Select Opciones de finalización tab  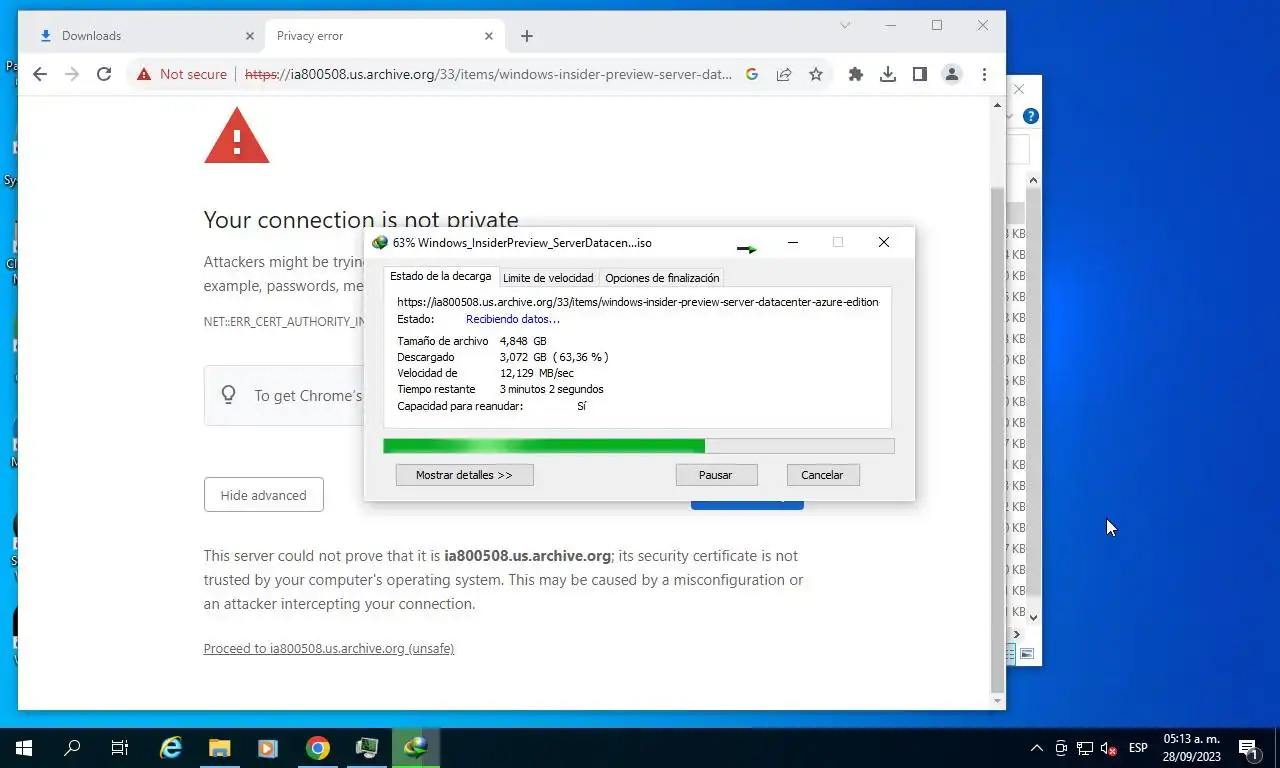tap(662, 278)
